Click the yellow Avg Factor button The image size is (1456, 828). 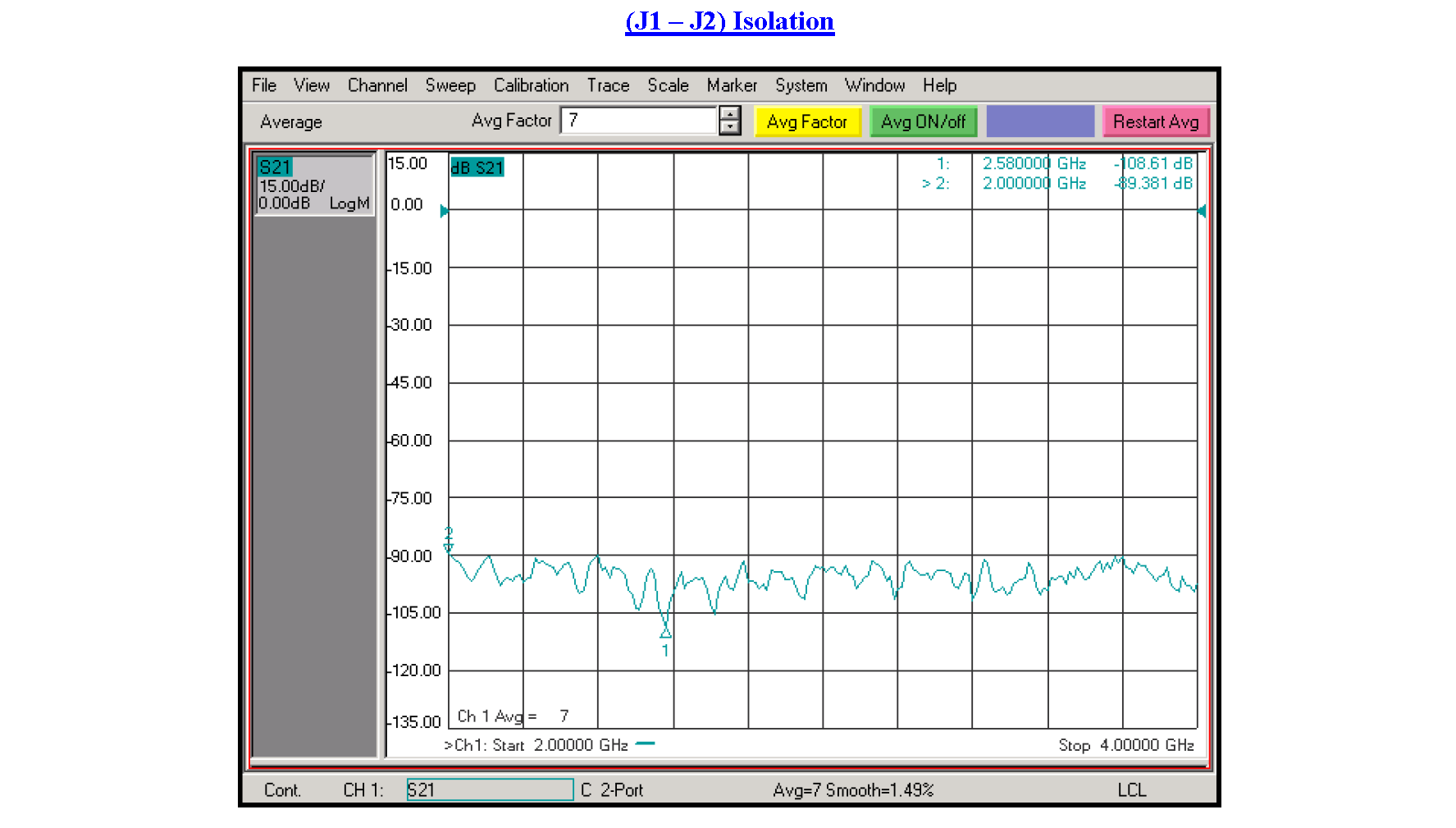[806, 121]
